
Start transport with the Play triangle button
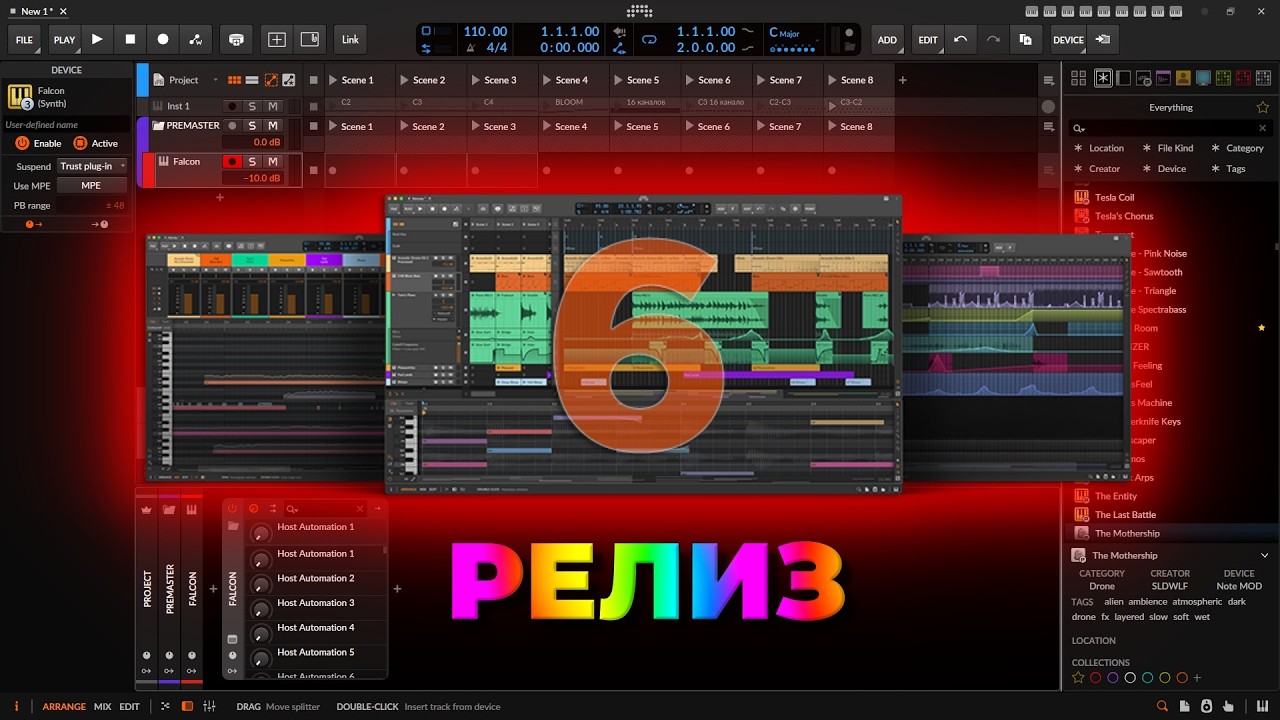click(97, 40)
